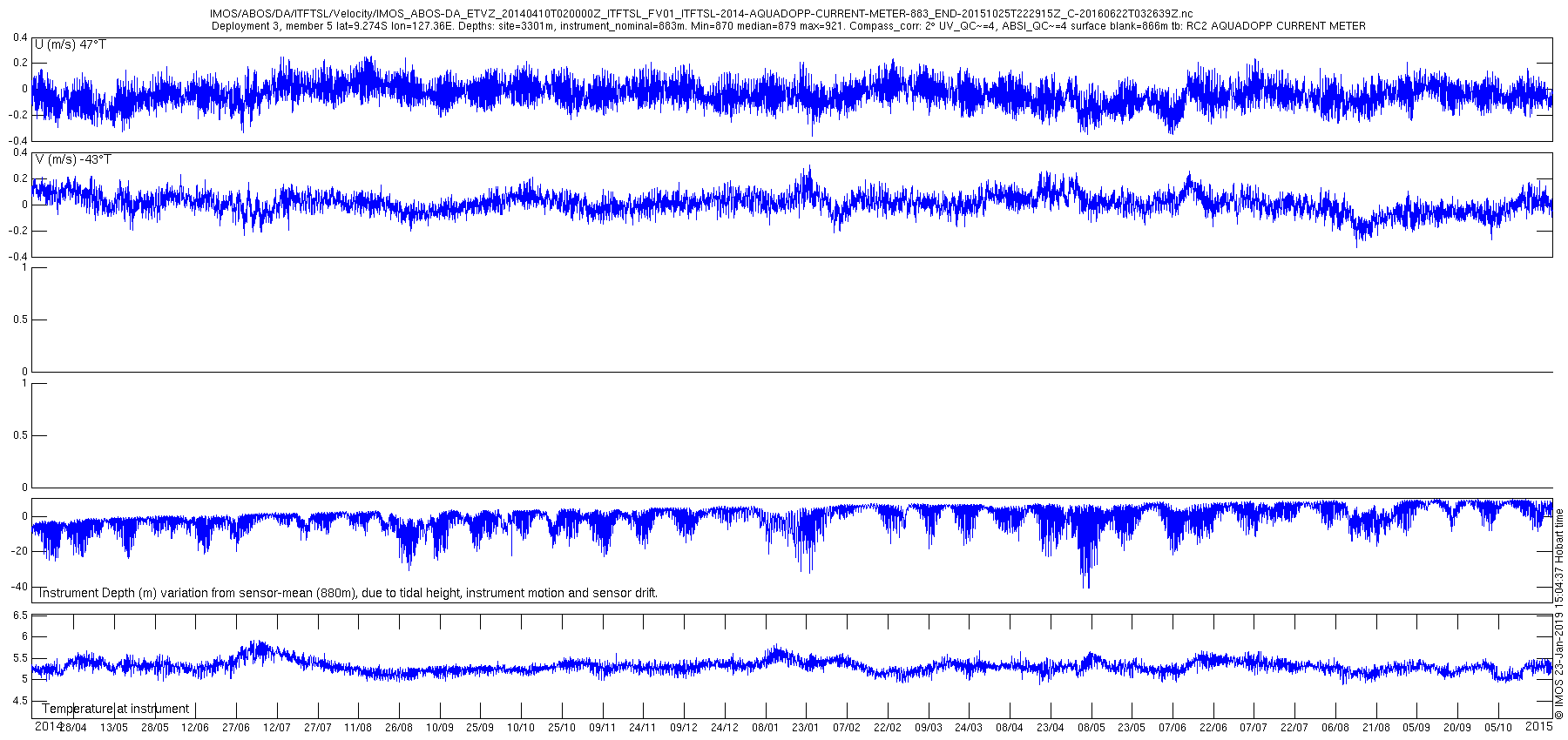The height and width of the screenshot is (740, 1568).
Task: Click the '25/09' date tick label
Action: (x=480, y=728)
